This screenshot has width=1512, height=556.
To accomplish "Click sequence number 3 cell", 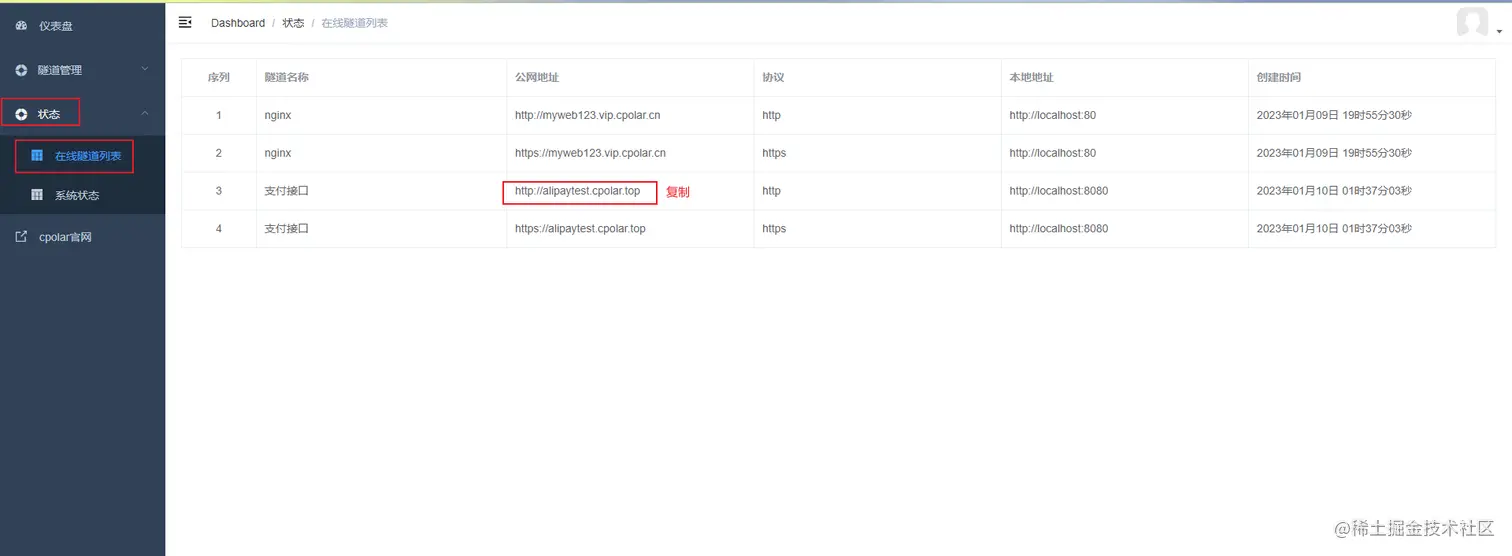I will pyautogui.click(x=219, y=191).
